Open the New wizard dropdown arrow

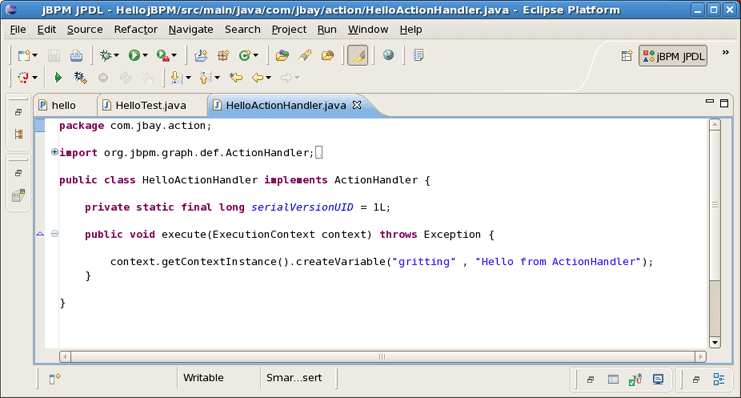click(x=34, y=56)
